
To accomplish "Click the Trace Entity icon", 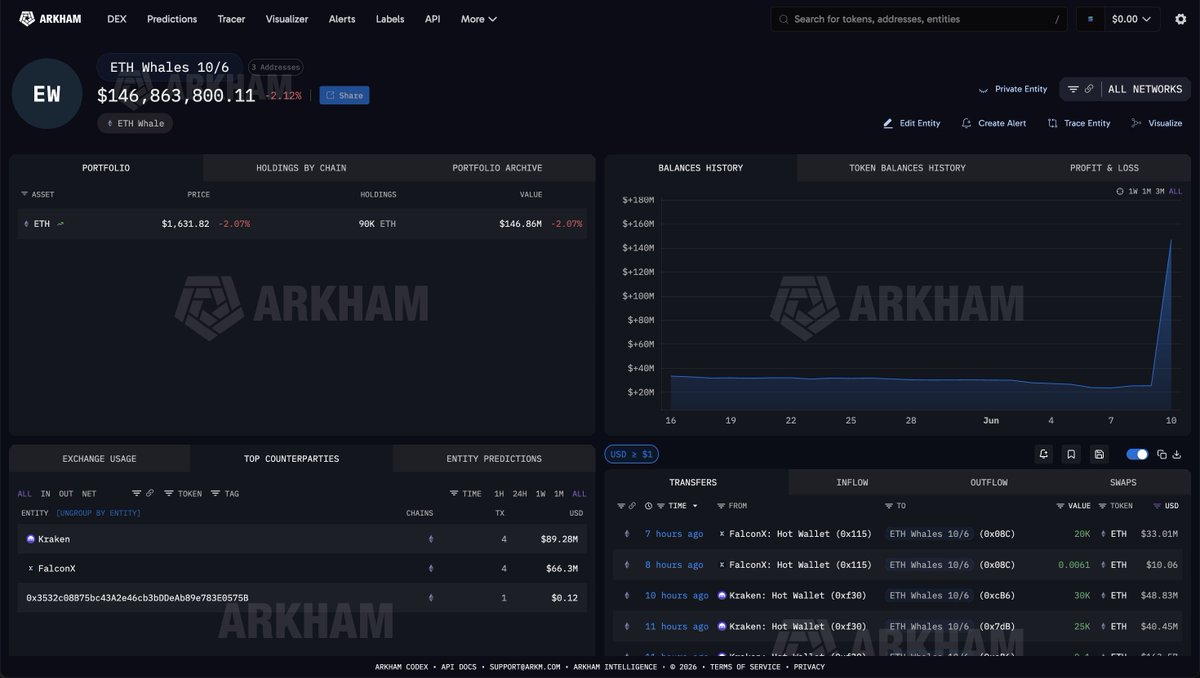I will (x=1052, y=123).
